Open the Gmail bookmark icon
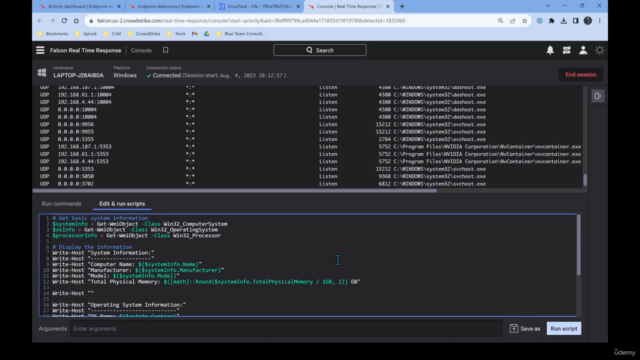This screenshot has width=640, height=360. (195, 33)
